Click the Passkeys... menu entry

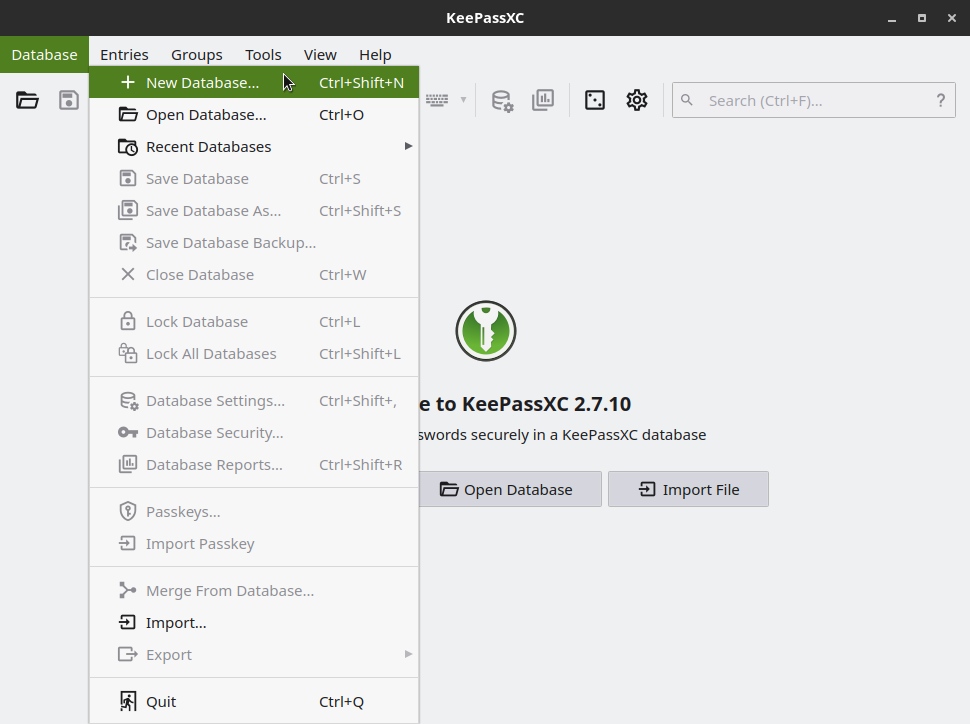[x=254, y=512]
